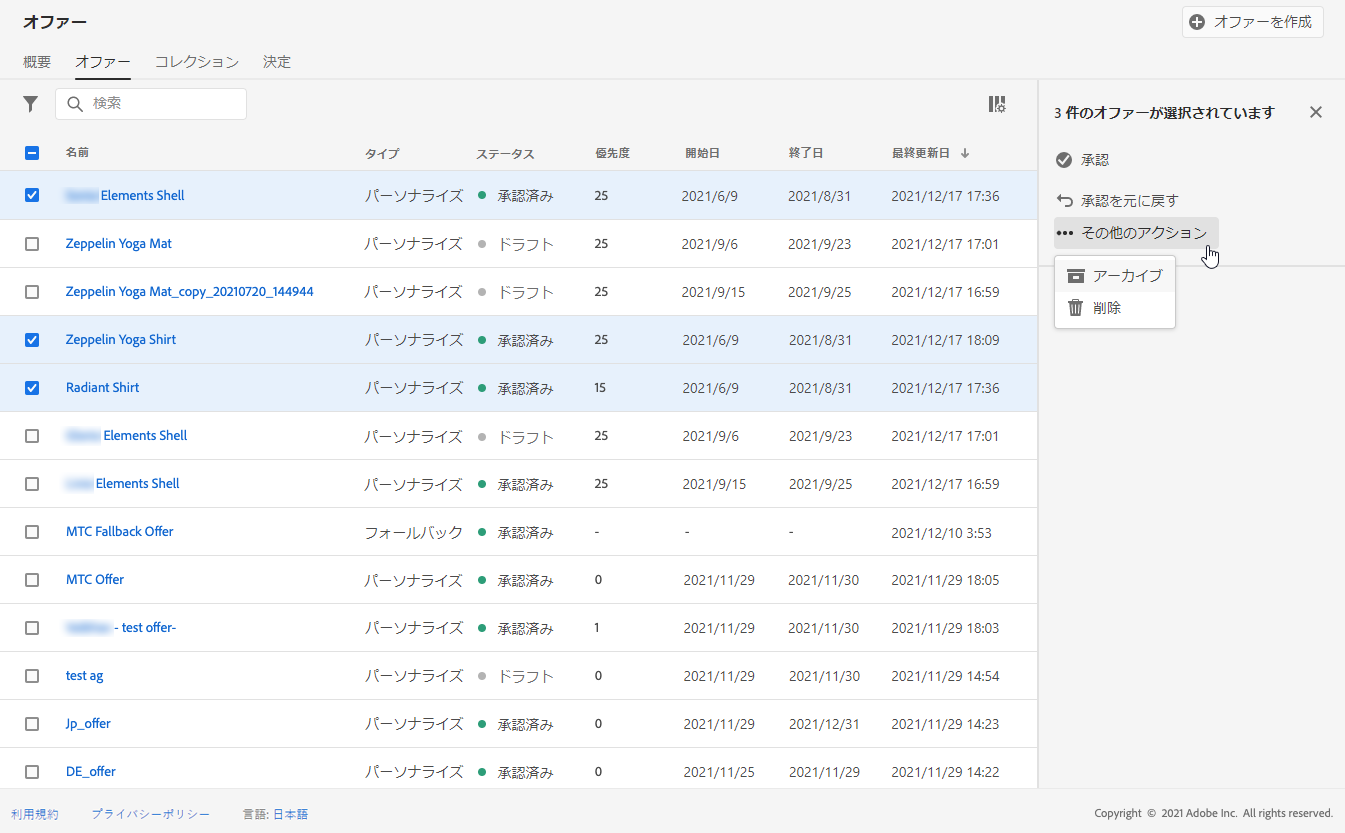Toggle the その他のアクション dropdown
Viewport: 1345px width, 833px height.
pyautogui.click(x=1136, y=233)
